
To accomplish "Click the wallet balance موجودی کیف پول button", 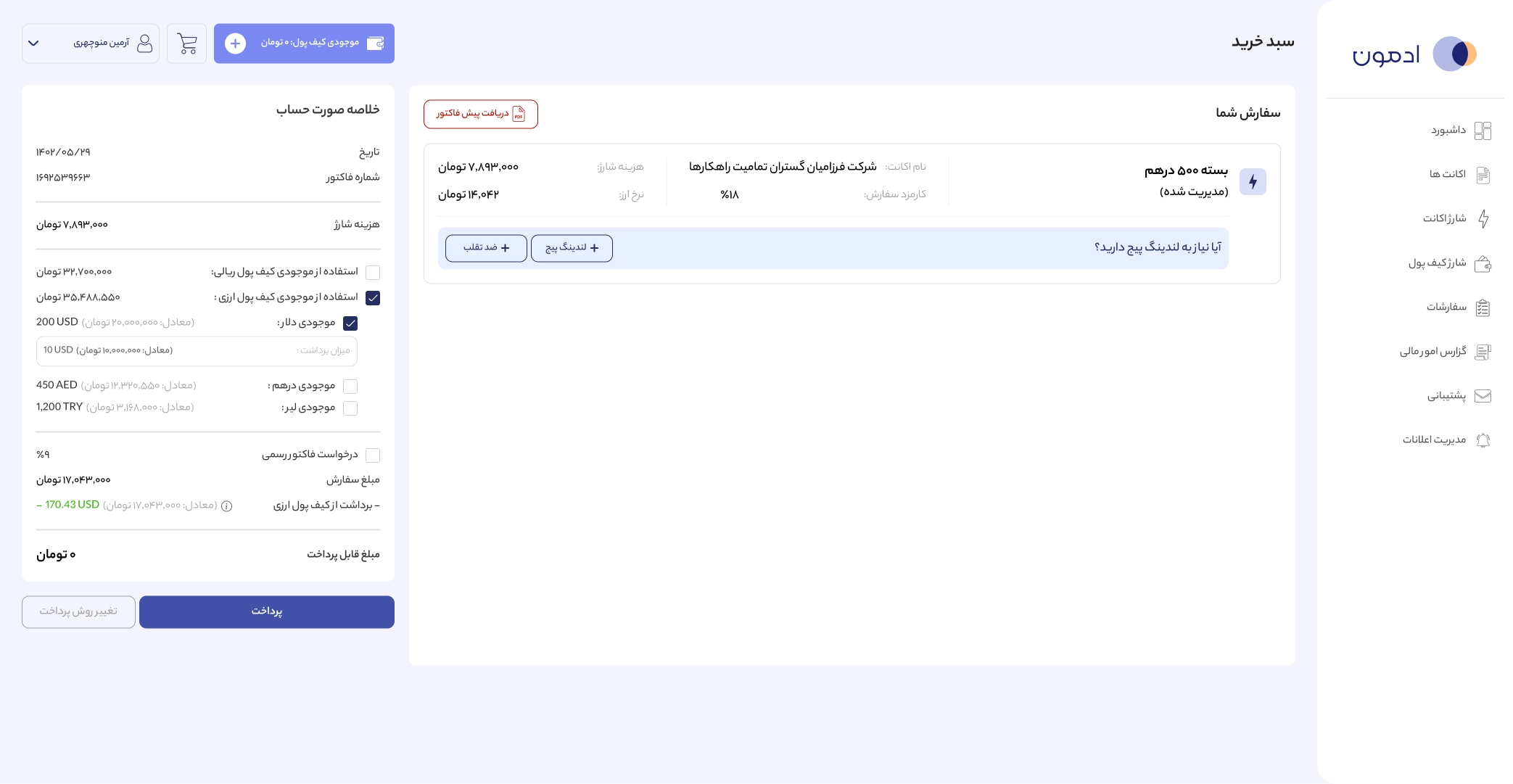I will (304, 44).
